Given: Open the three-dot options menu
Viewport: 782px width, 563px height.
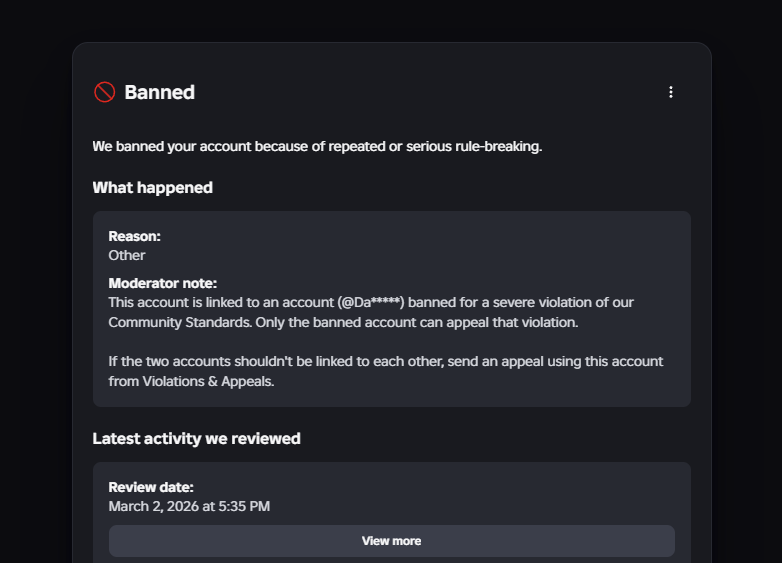Looking at the screenshot, I should (x=671, y=92).
